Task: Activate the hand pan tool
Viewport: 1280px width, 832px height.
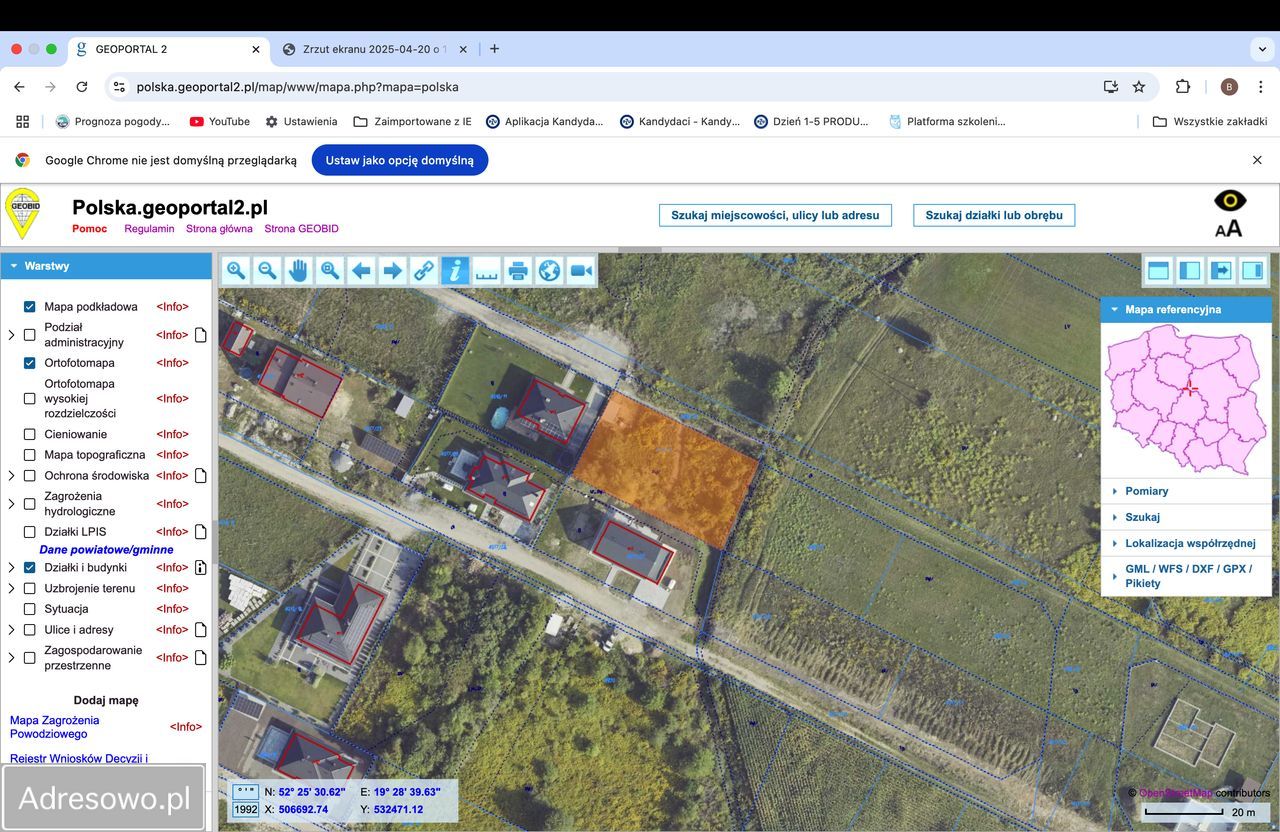Action: pyautogui.click(x=298, y=270)
